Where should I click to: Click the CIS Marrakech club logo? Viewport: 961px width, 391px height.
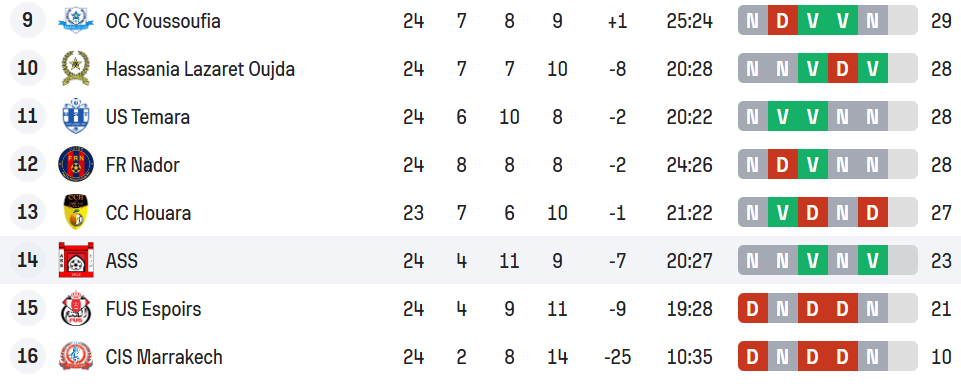[x=76, y=356]
